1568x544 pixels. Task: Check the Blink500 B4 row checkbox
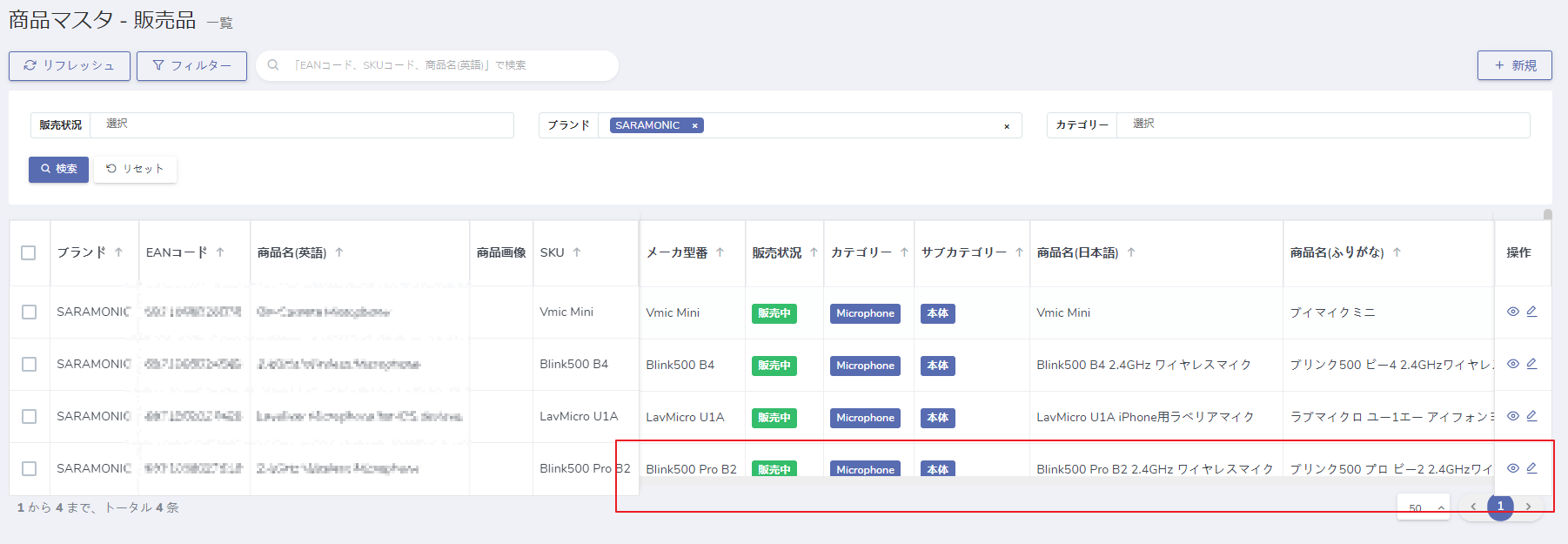tap(29, 364)
